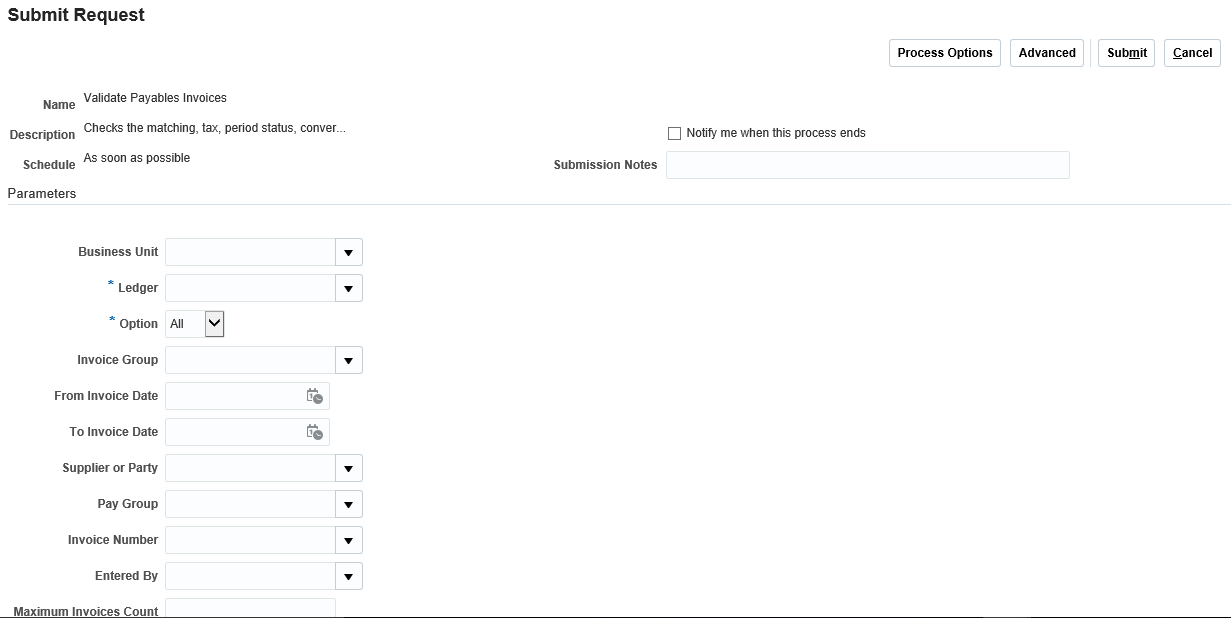Open the To Invoice Date calendar picker
Image resolution: width=1231 pixels, height=618 pixels.
(315, 432)
